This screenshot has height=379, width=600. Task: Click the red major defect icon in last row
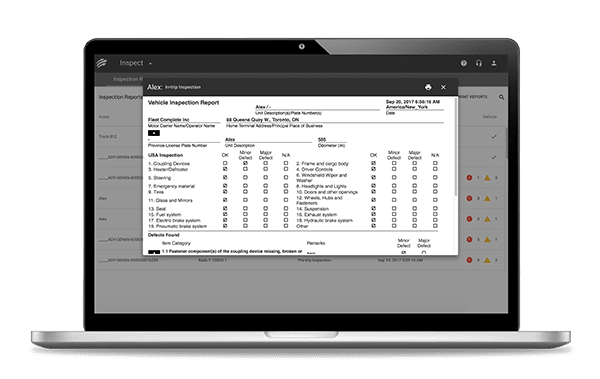(x=469, y=260)
